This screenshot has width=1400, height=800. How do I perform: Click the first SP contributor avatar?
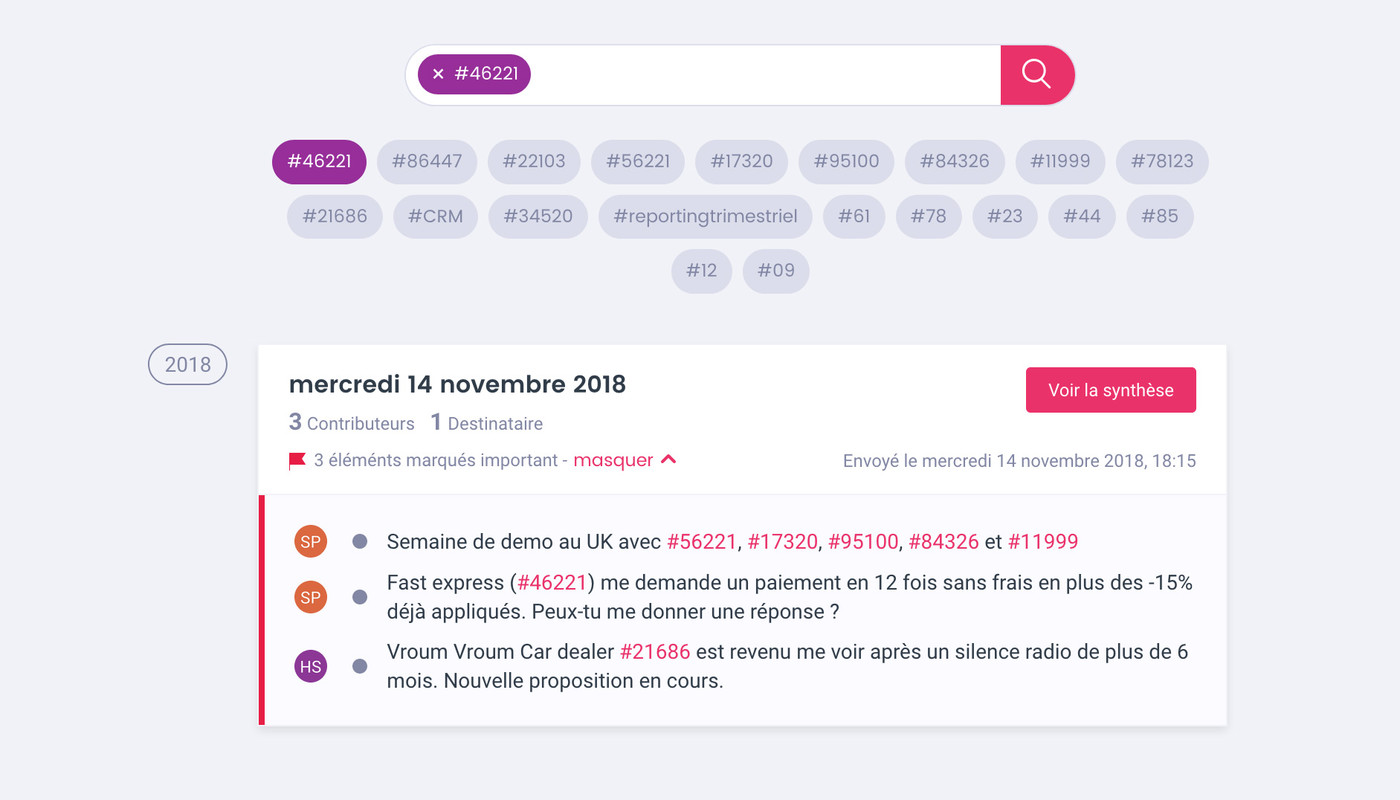click(311, 541)
